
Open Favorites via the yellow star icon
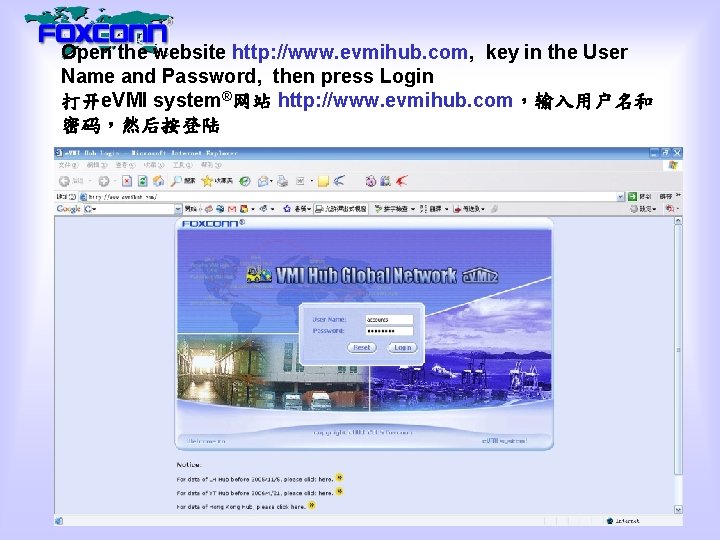207,181
